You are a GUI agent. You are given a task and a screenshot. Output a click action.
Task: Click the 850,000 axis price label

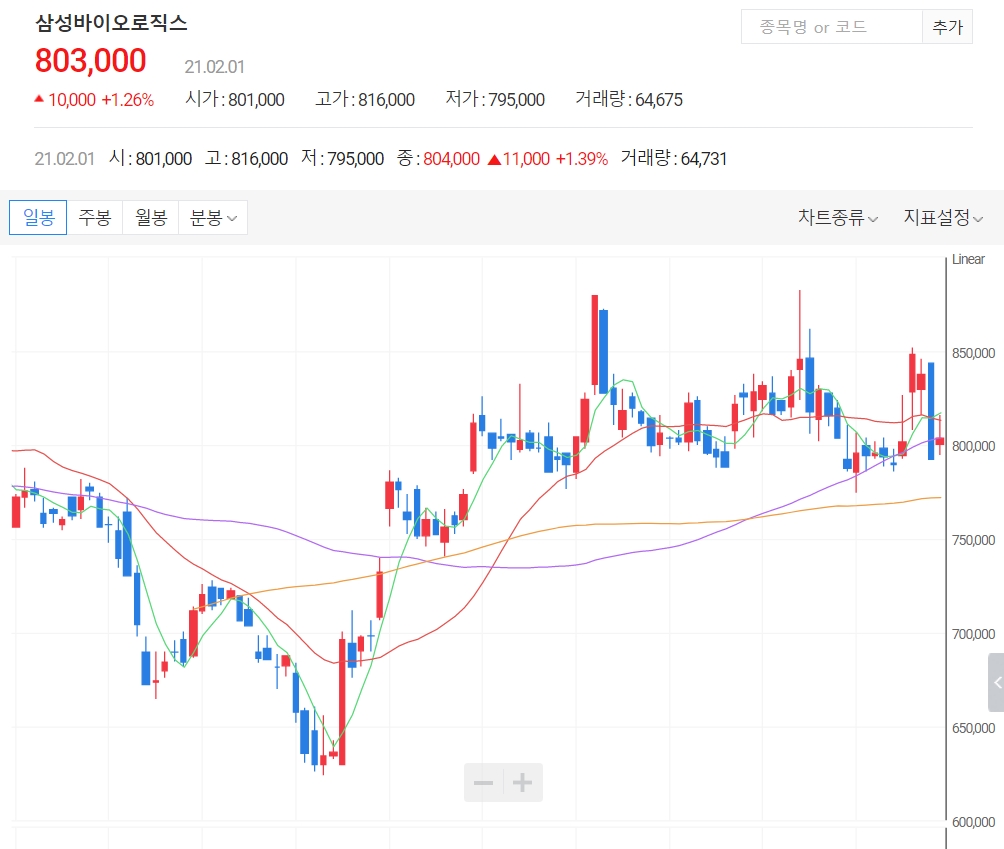pos(973,353)
